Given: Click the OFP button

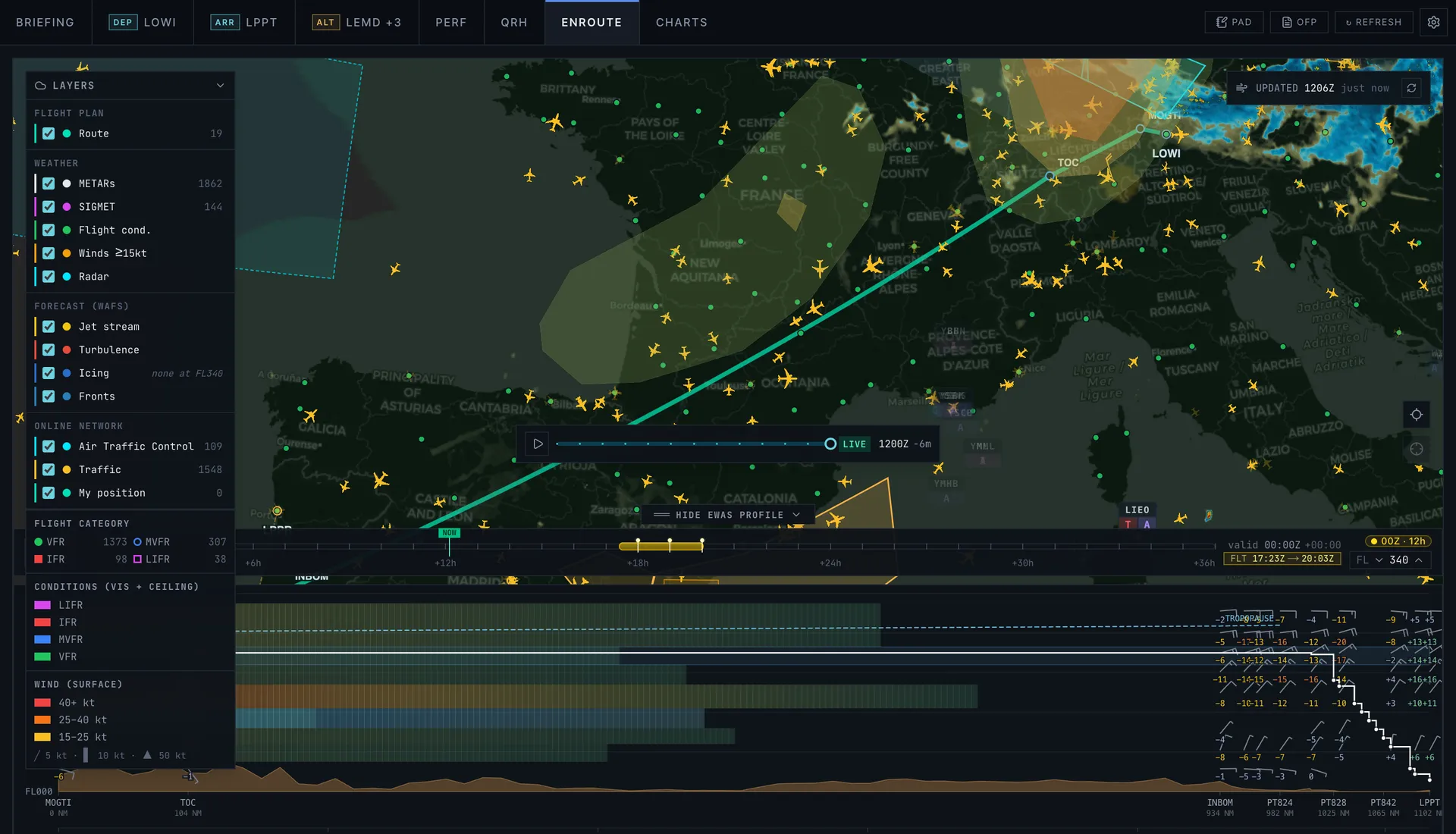Looking at the screenshot, I should (x=1299, y=22).
